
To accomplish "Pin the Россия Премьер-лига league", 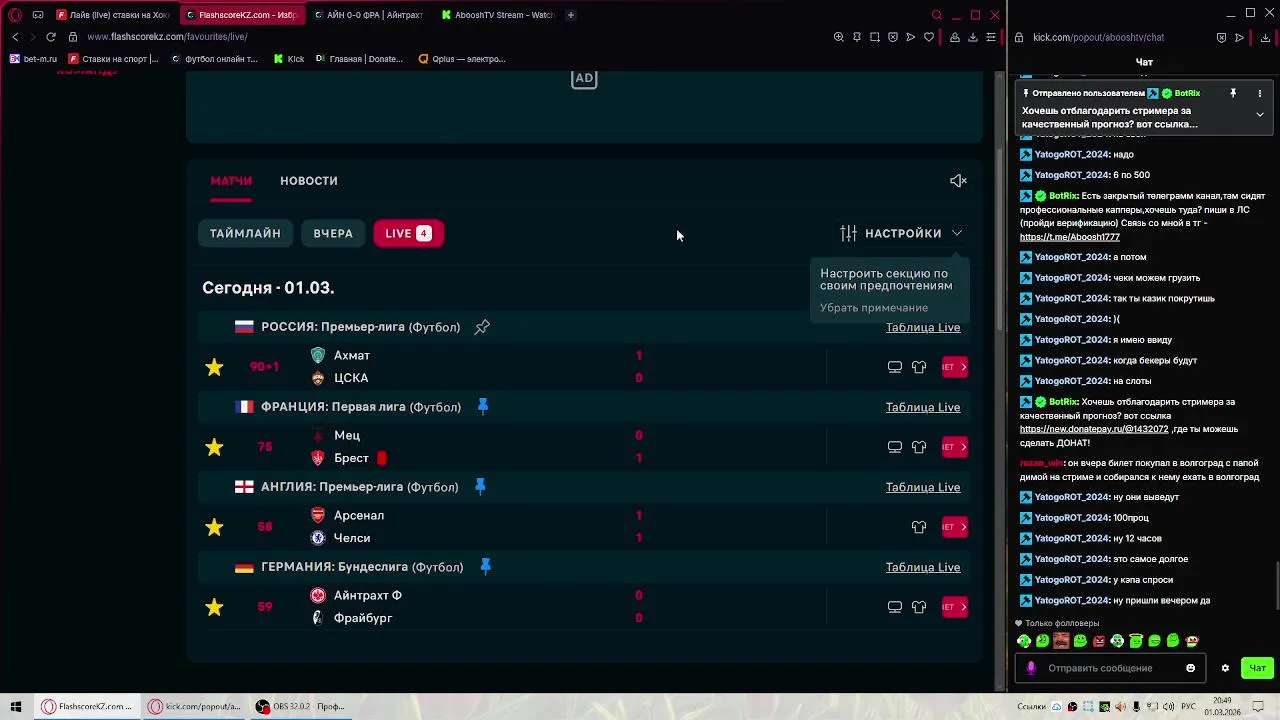I will coord(482,327).
